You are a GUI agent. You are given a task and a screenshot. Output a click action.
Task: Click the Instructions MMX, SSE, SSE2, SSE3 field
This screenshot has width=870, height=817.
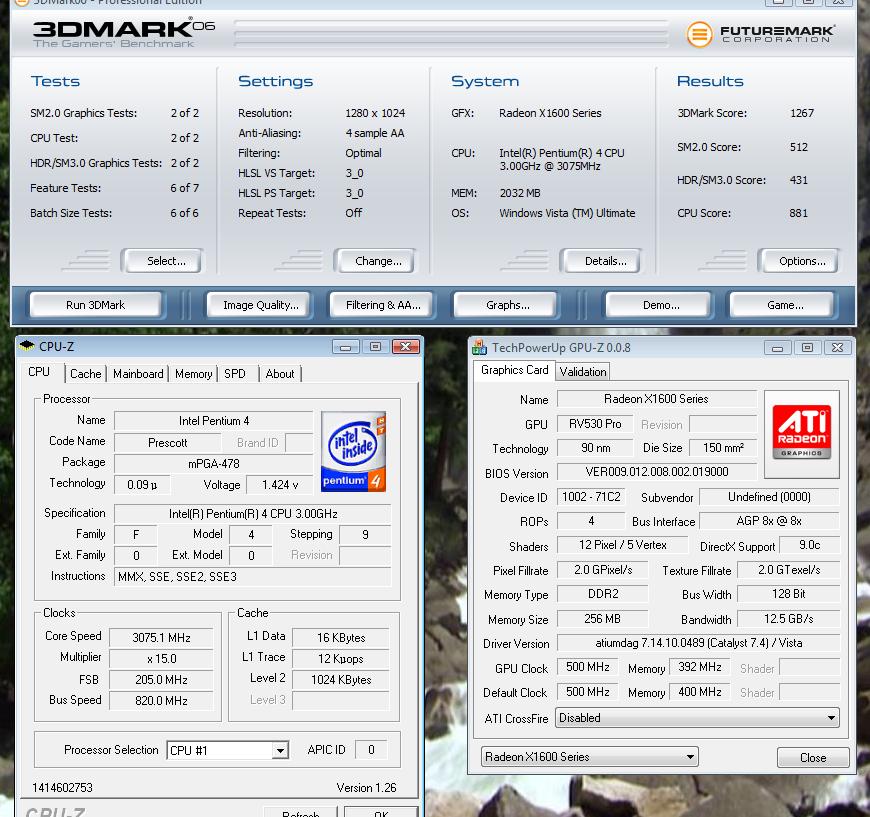[x=253, y=577]
